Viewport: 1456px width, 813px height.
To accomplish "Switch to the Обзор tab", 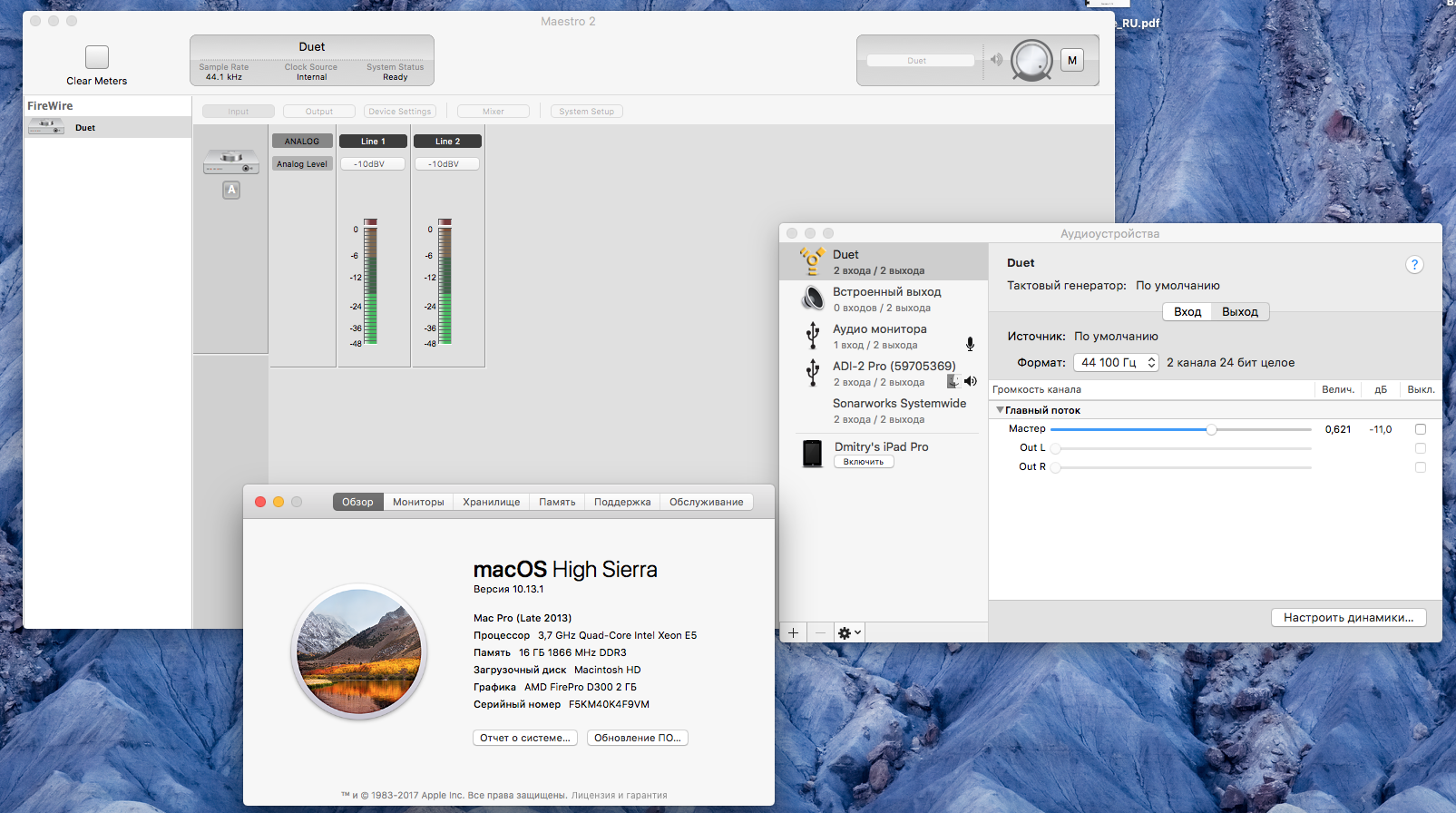I will [x=357, y=502].
